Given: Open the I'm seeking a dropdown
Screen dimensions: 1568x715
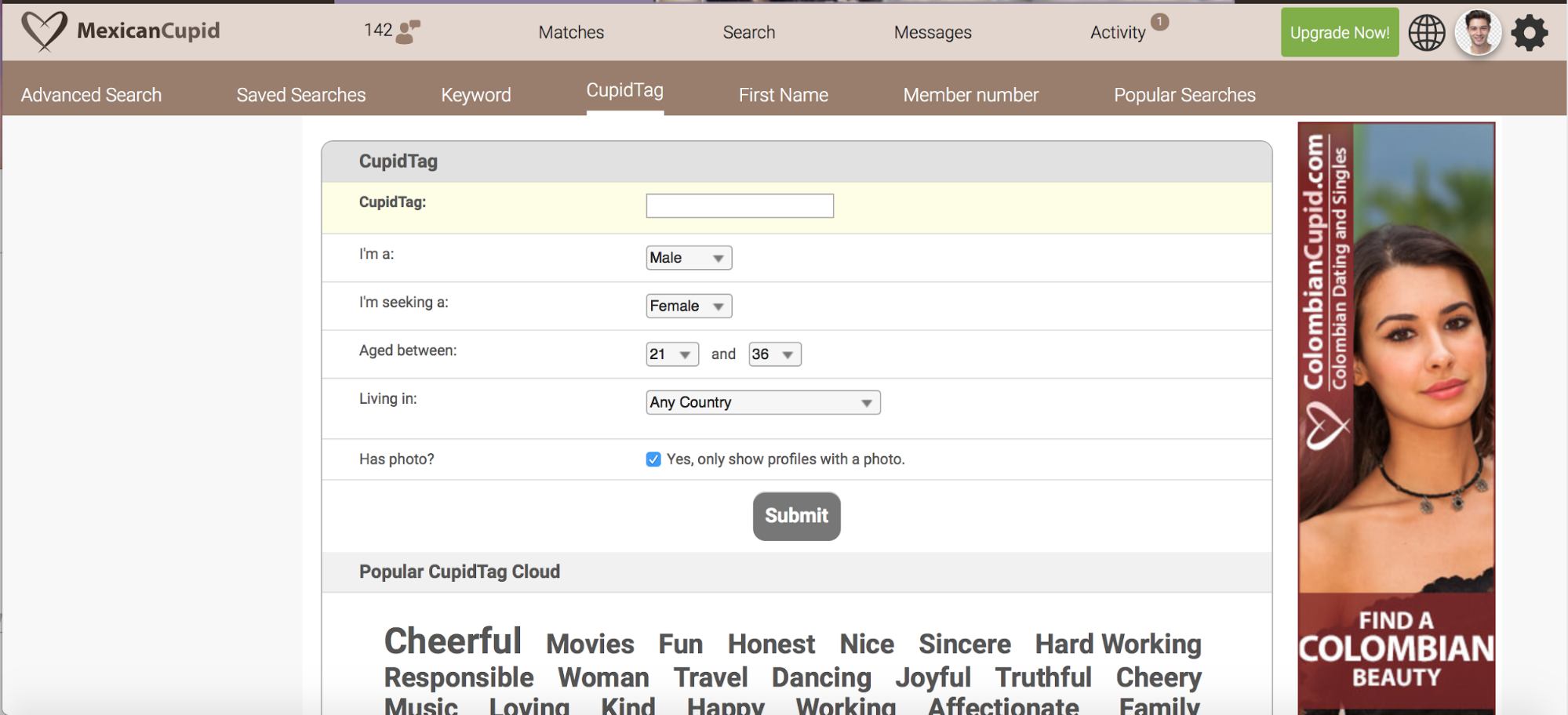Looking at the screenshot, I should click(689, 306).
